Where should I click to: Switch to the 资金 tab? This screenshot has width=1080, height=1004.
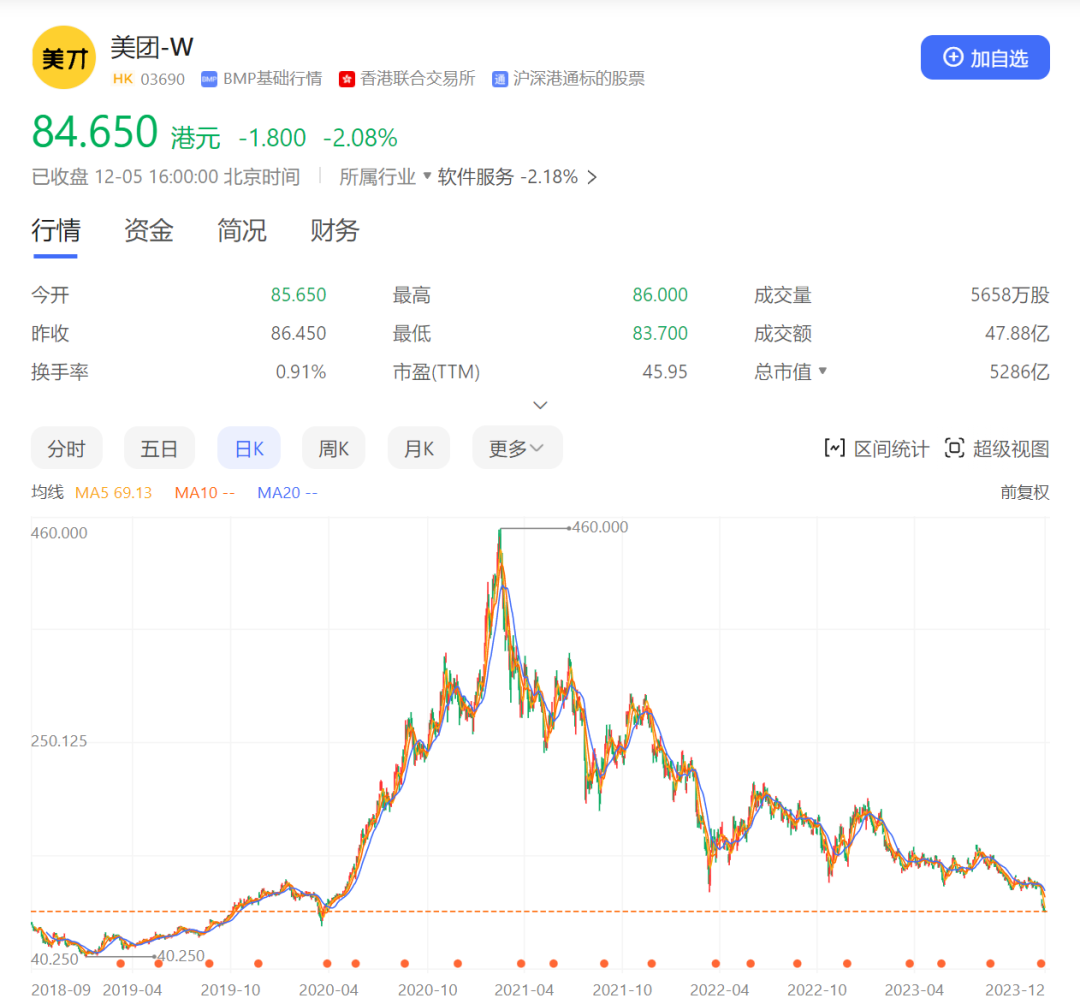click(148, 231)
